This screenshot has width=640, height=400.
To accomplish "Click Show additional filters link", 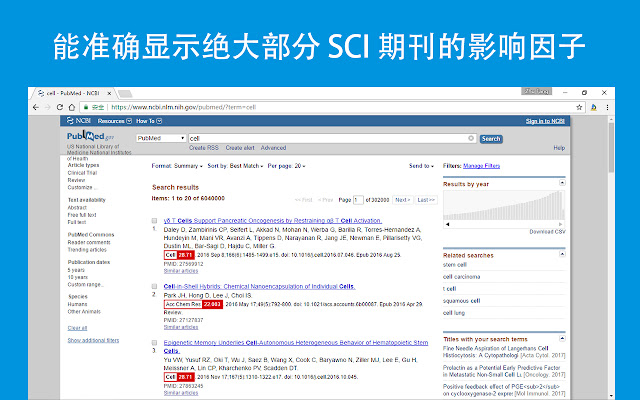I will coord(93,340).
